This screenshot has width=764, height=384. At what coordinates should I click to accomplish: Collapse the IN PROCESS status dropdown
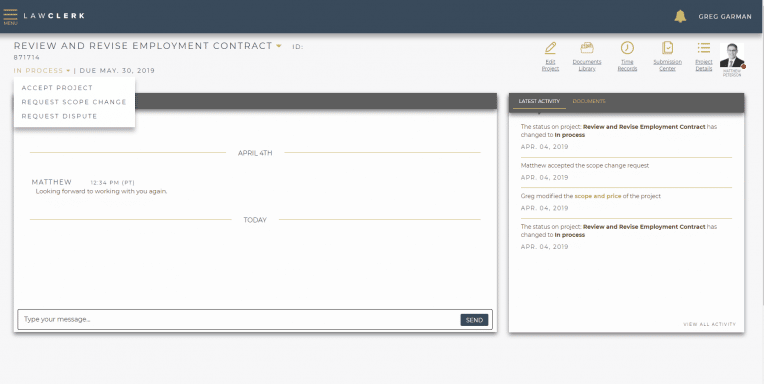pos(42,71)
